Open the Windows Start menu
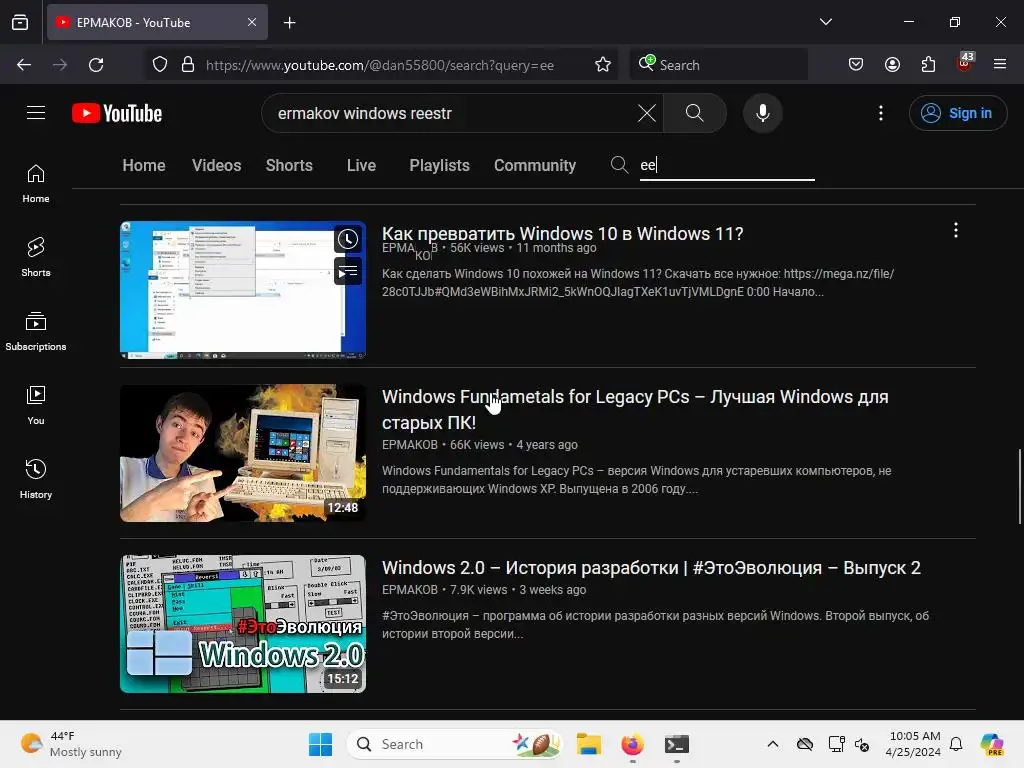The image size is (1024, 768). click(320, 744)
